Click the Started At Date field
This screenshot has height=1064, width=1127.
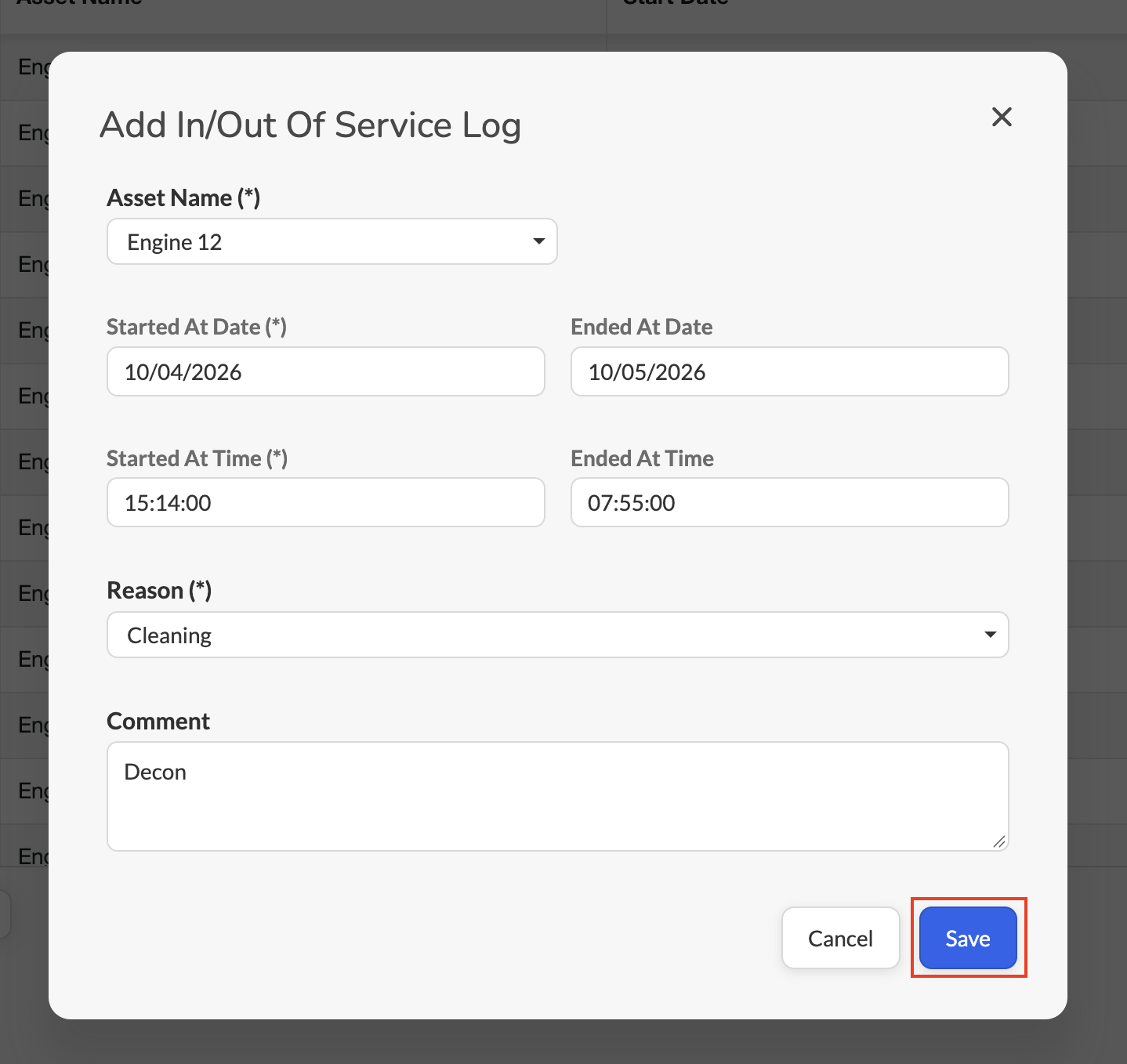[326, 371]
